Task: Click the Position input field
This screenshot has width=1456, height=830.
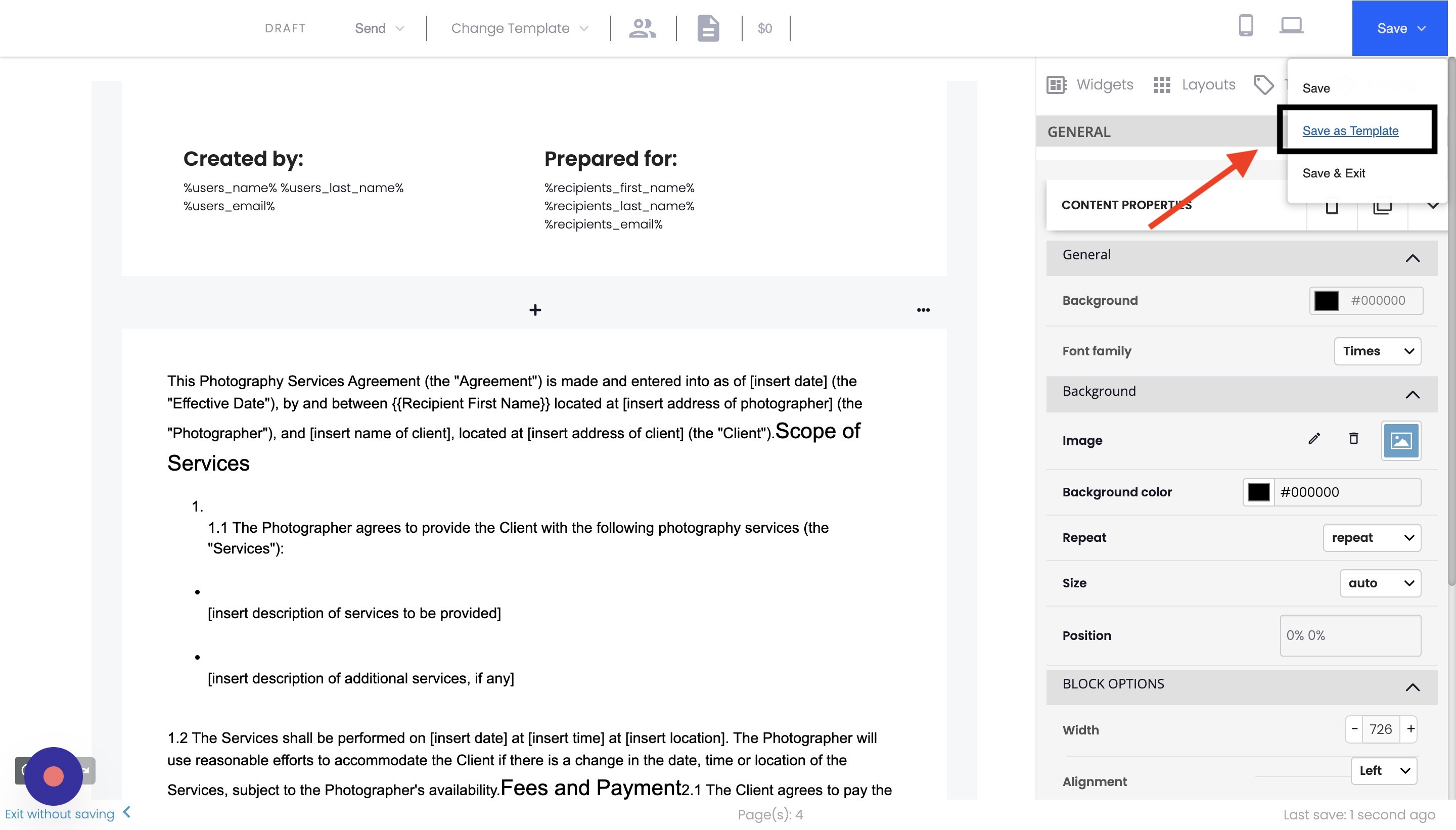Action: coord(1350,635)
